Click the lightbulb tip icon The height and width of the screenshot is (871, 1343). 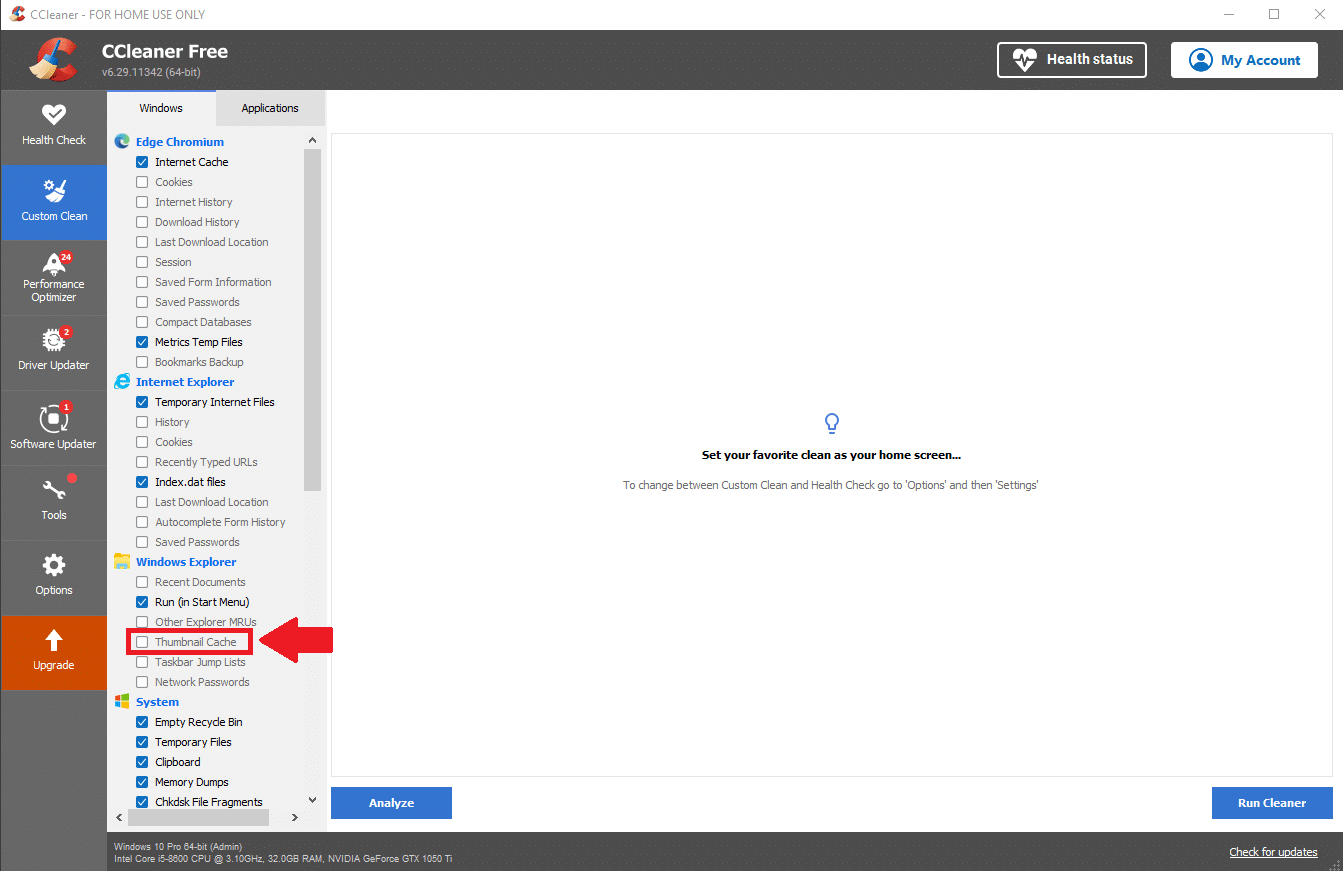pyautogui.click(x=831, y=424)
